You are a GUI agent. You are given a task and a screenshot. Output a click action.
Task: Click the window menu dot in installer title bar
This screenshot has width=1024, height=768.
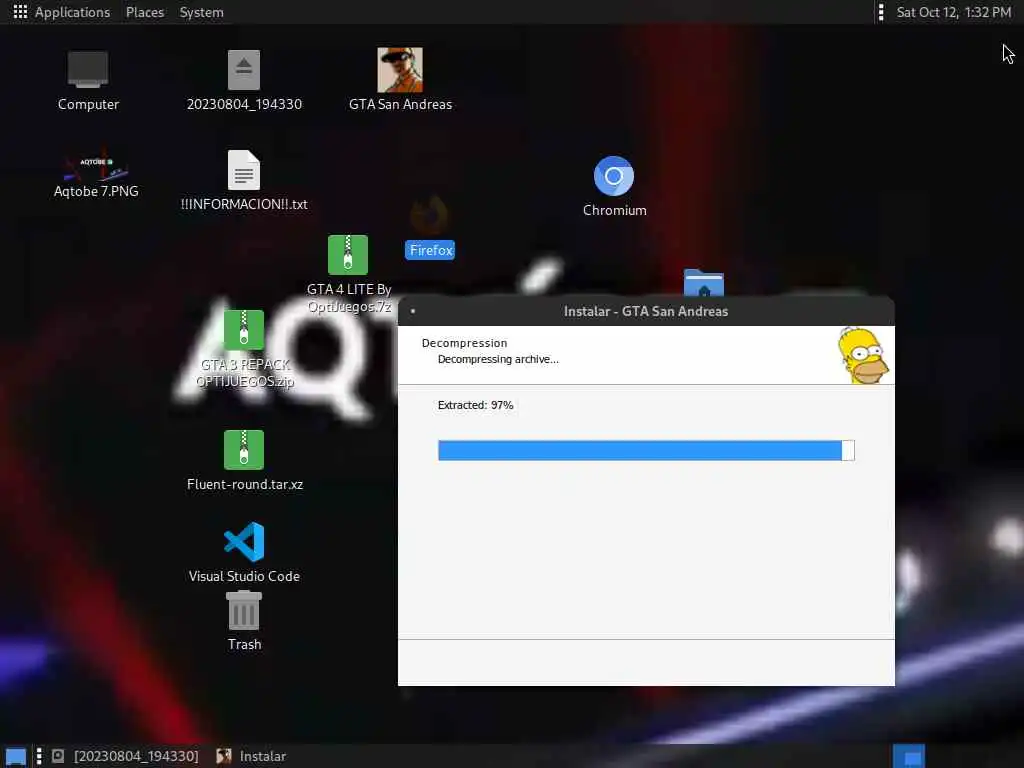[x=413, y=312]
